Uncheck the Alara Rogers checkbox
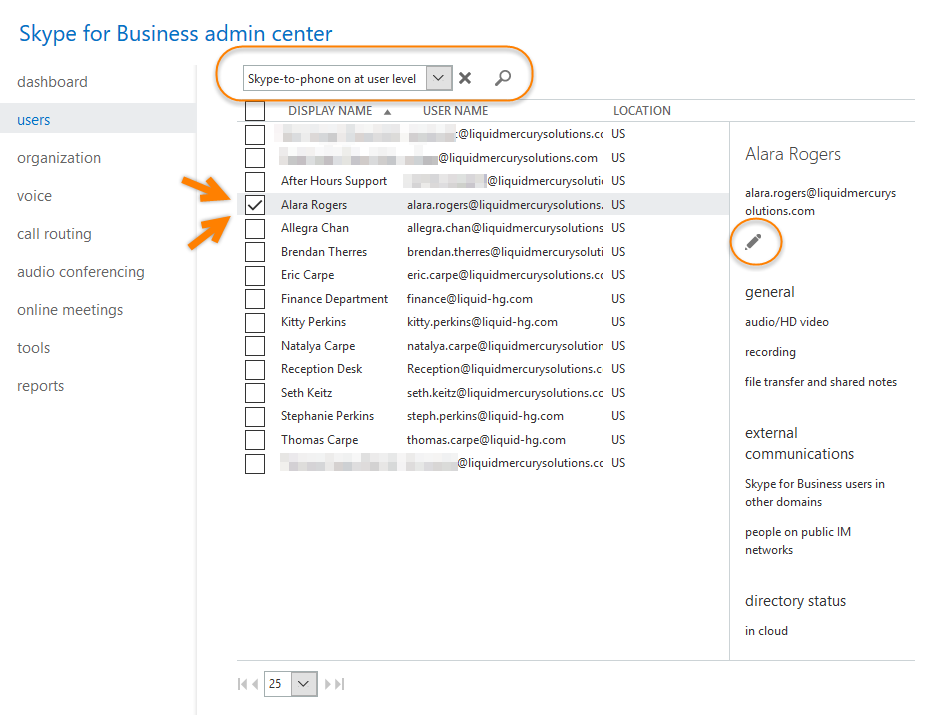The height and width of the screenshot is (715, 951). pyautogui.click(x=255, y=205)
